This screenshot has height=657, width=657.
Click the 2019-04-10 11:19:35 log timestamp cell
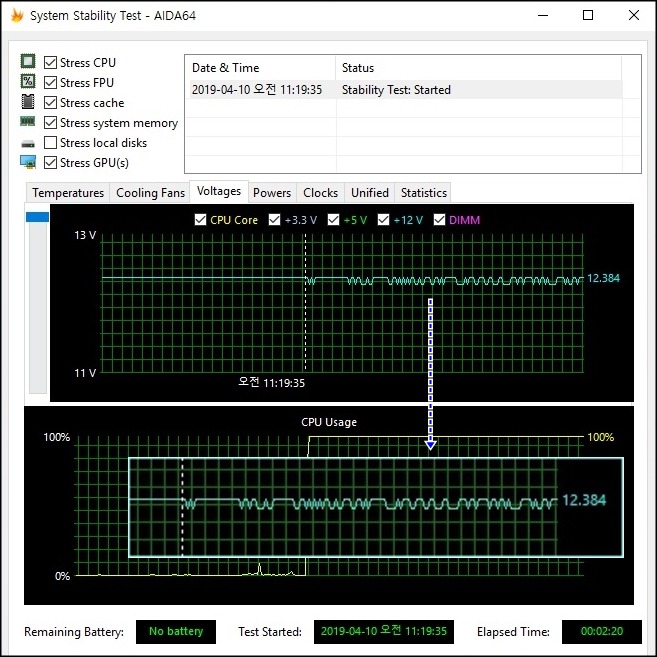click(257, 90)
